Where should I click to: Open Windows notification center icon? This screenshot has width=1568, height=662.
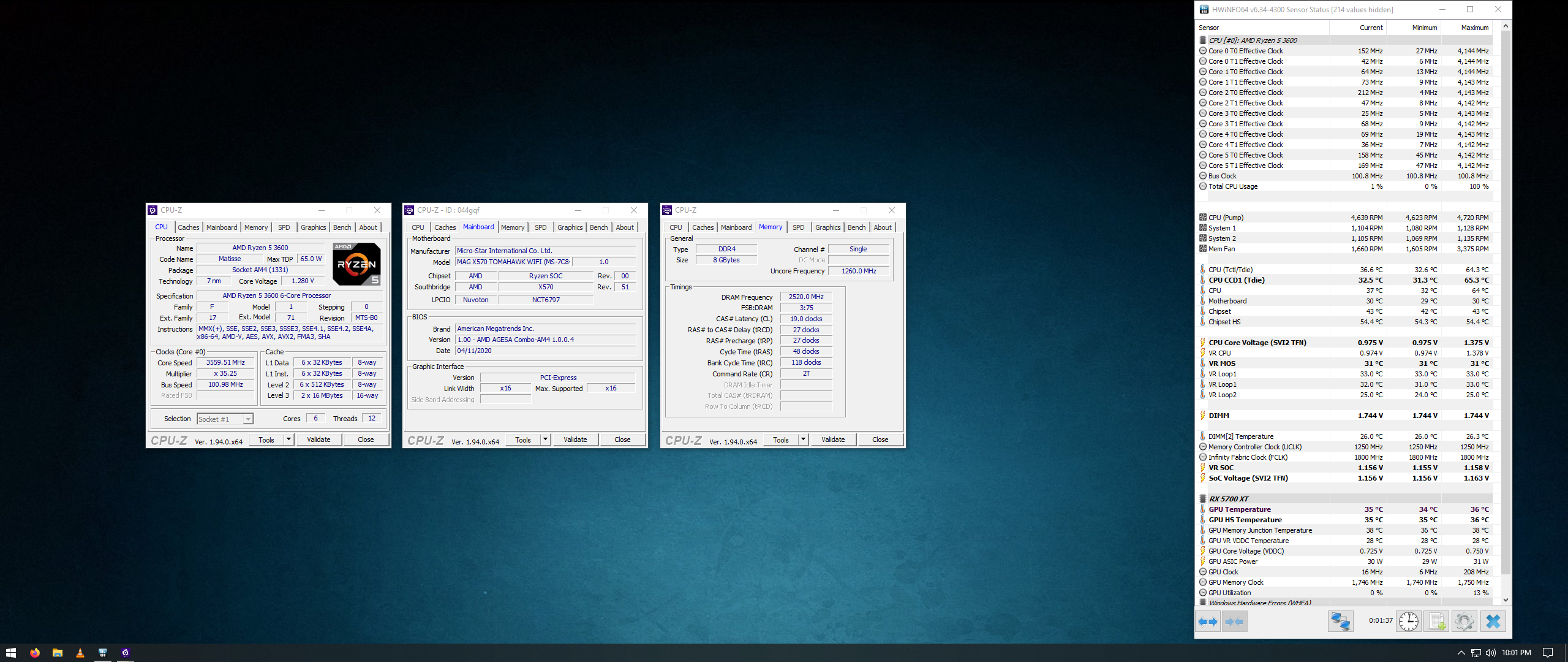[x=1548, y=653]
